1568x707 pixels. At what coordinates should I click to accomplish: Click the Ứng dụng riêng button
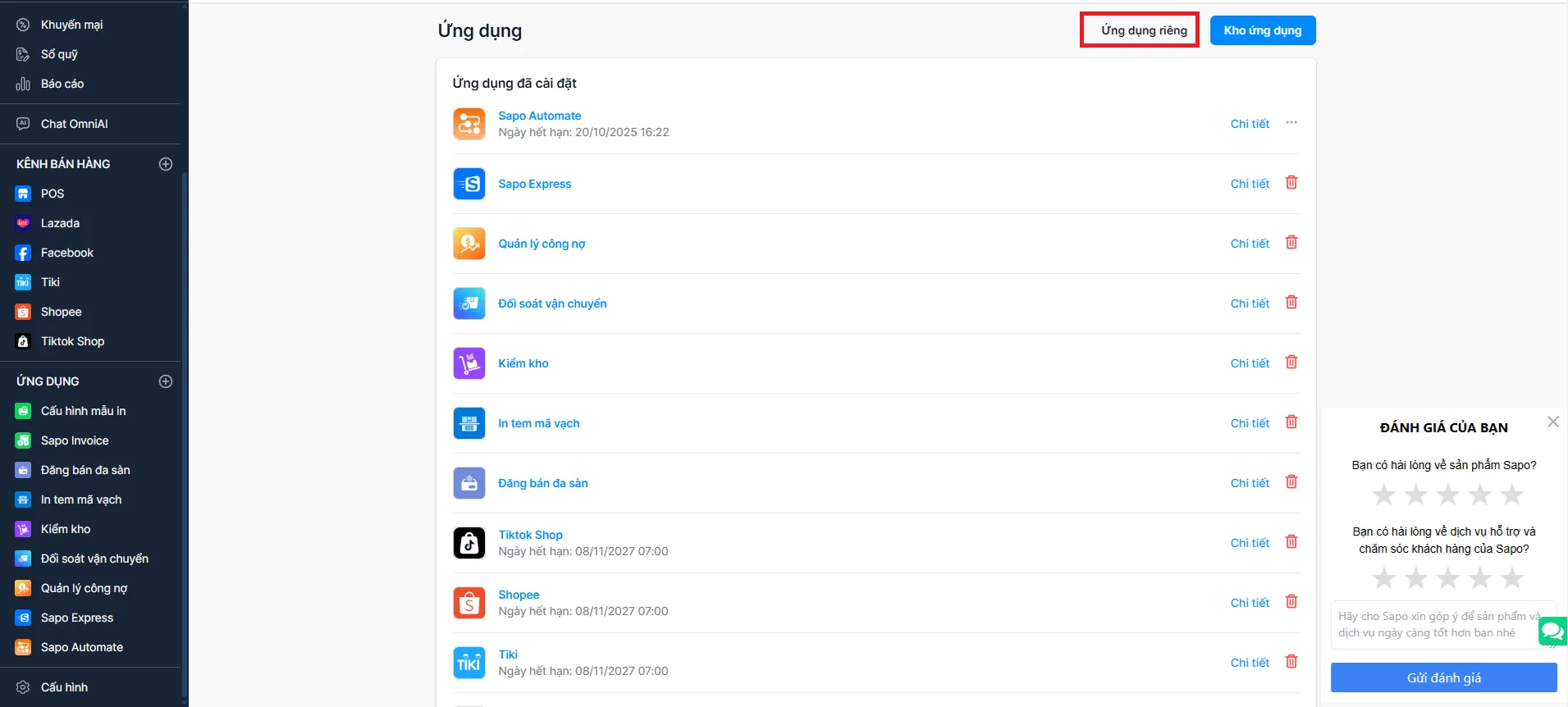click(x=1144, y=30)
